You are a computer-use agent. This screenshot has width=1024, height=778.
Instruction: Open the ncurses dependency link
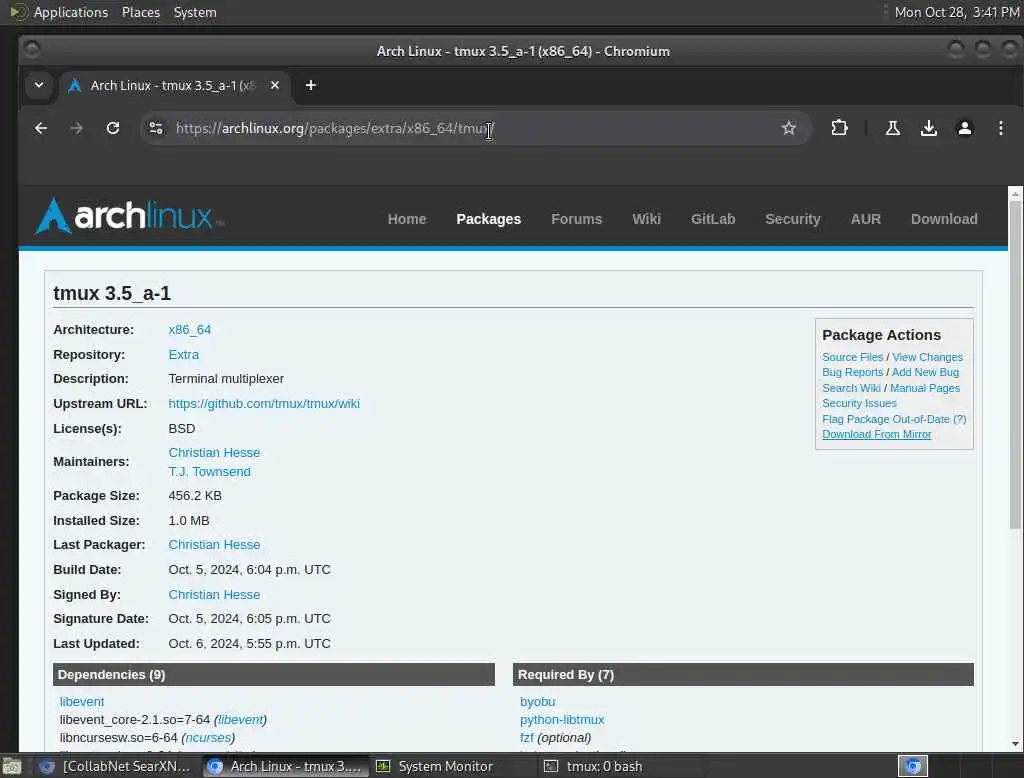pyautogui.click(x=208, y=737)
